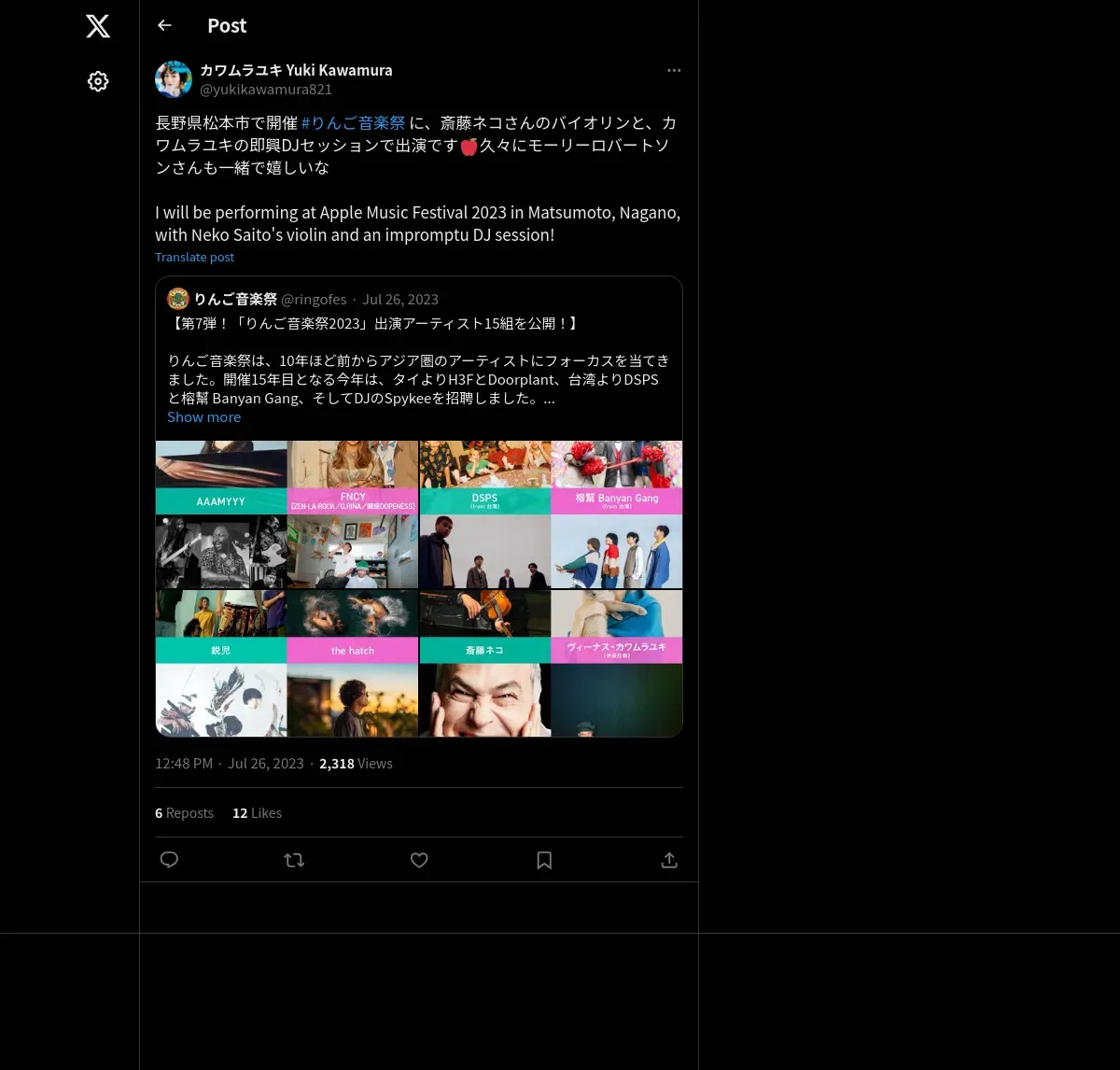Click Translate post link
Image resolution: width=1120 pixels, height=1070 pixels.
194,257
